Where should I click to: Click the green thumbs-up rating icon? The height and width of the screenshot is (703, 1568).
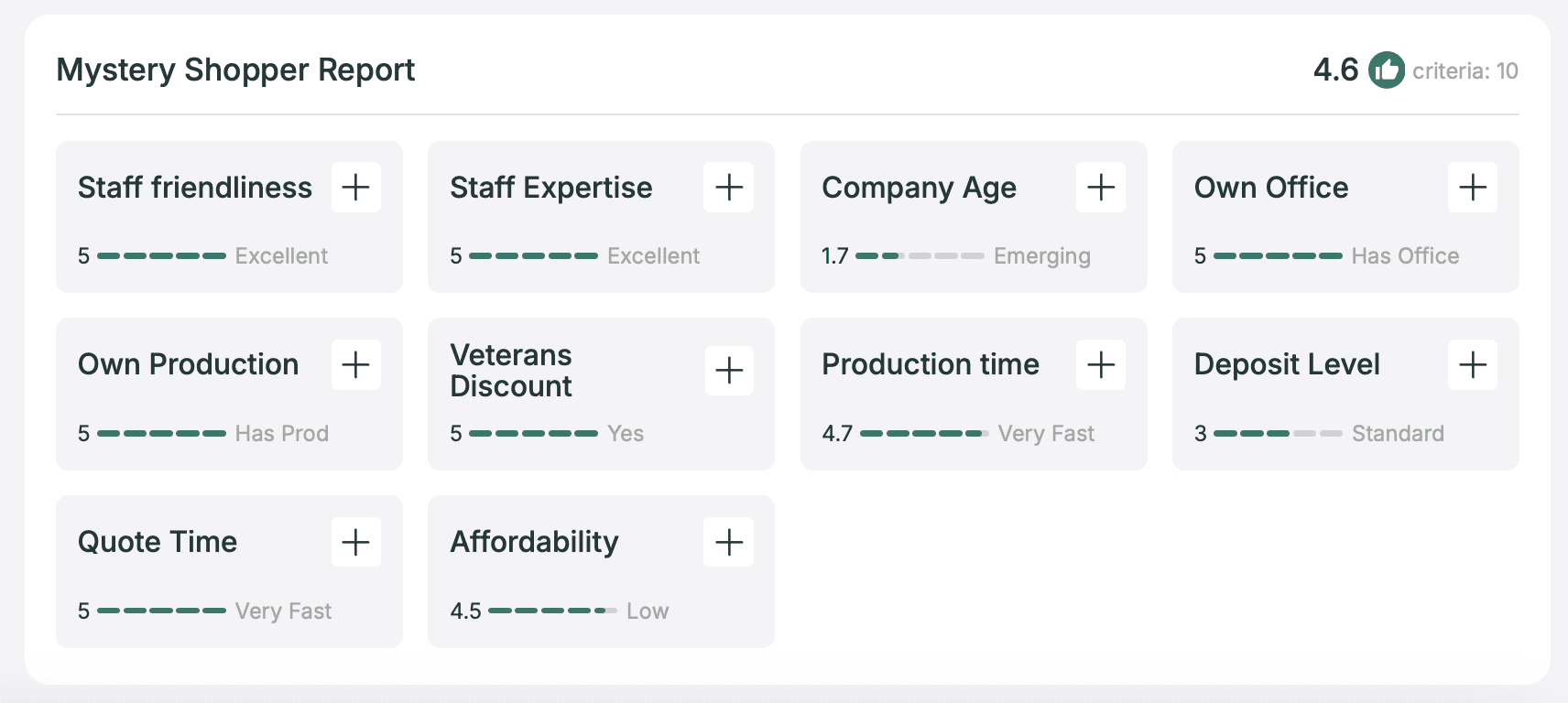tap(1386, 70)
